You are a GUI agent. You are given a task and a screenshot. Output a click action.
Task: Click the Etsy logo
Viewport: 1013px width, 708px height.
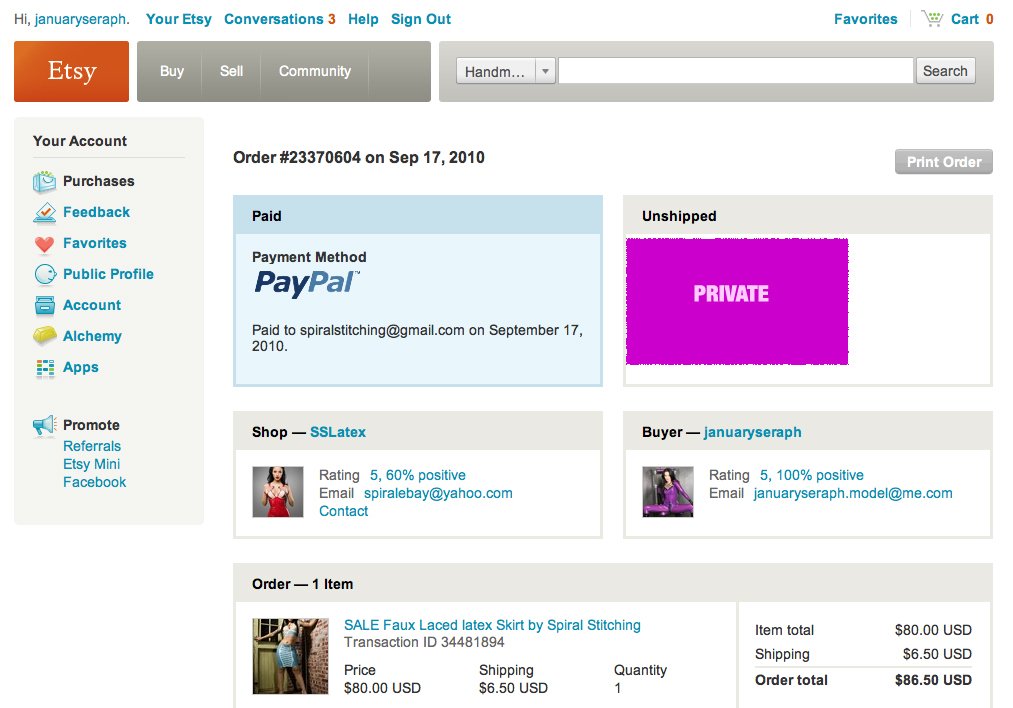click(x=72, y=71)
